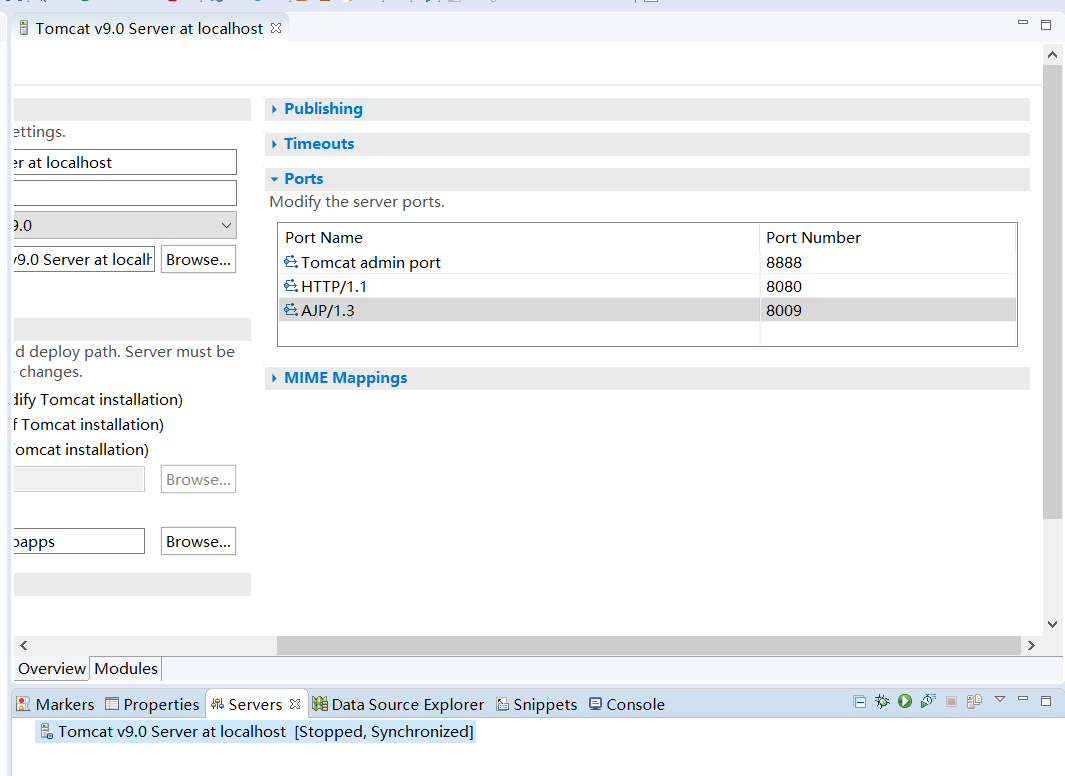This screenshot has height=776, width=1065.
Task: Click the empty host name field
Action: click(125, 193)
